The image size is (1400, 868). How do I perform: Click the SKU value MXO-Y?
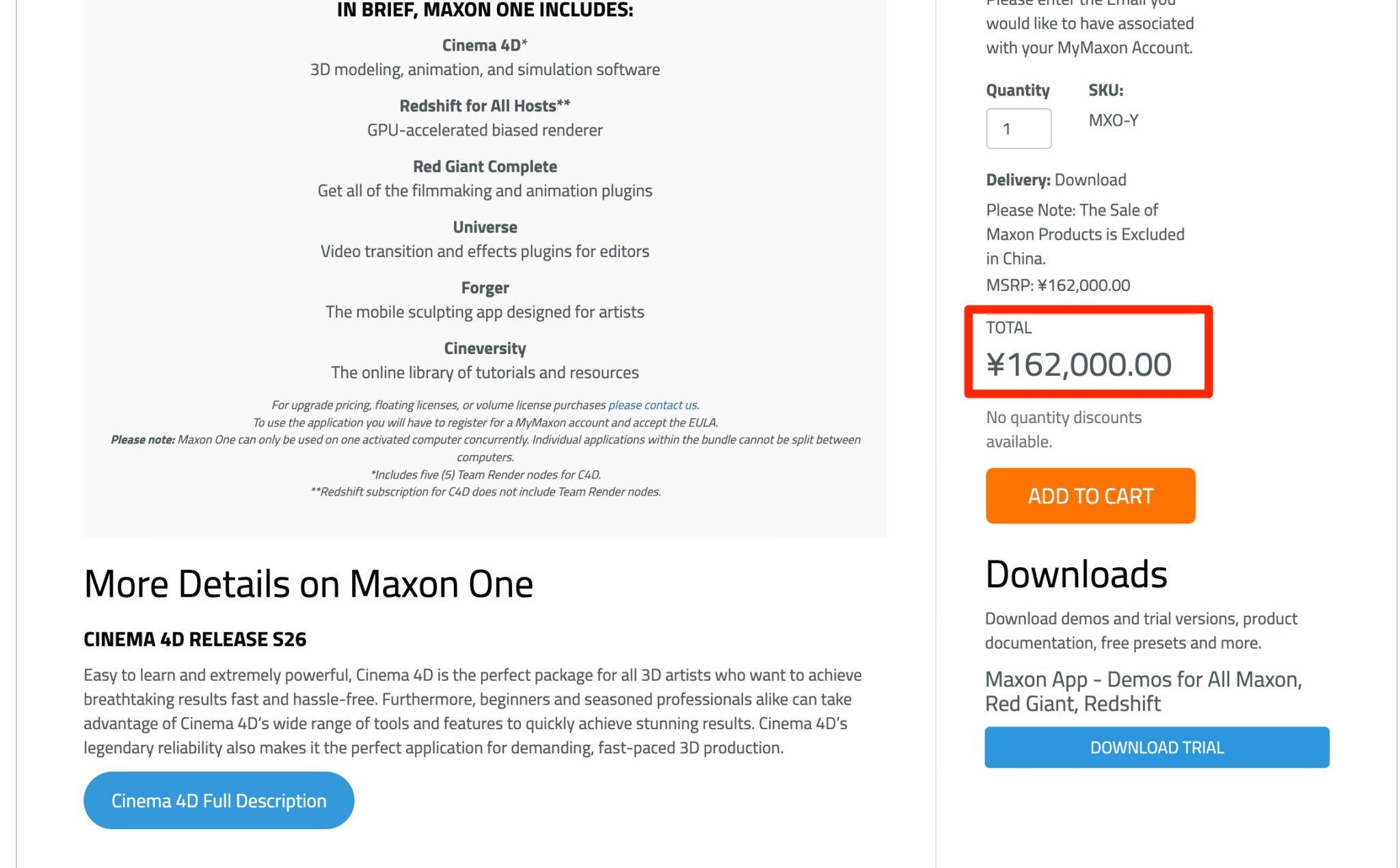tap(1113, 120)
